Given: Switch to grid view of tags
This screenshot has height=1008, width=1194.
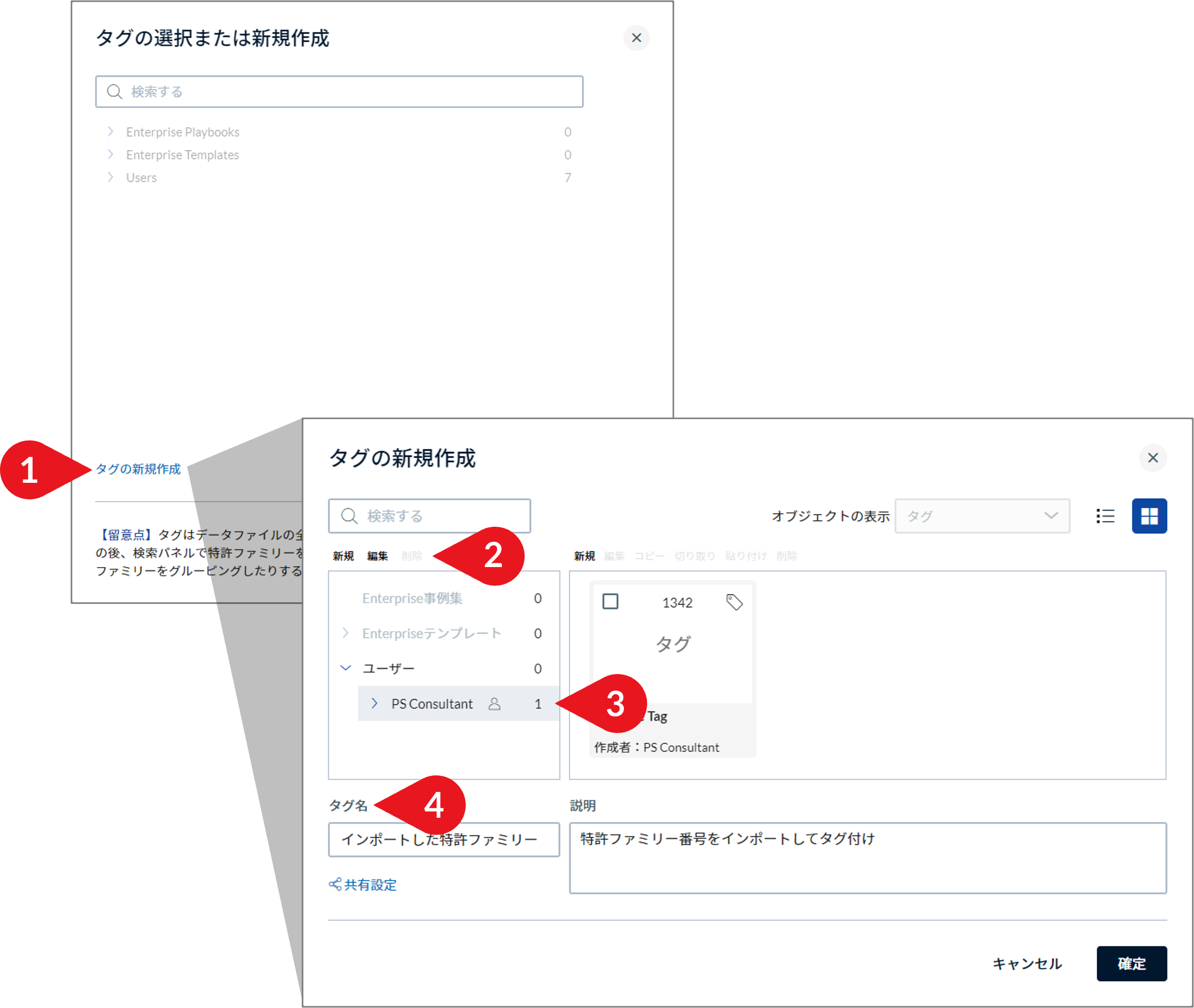Looking at the screenshot, I should coord(1150,516).
